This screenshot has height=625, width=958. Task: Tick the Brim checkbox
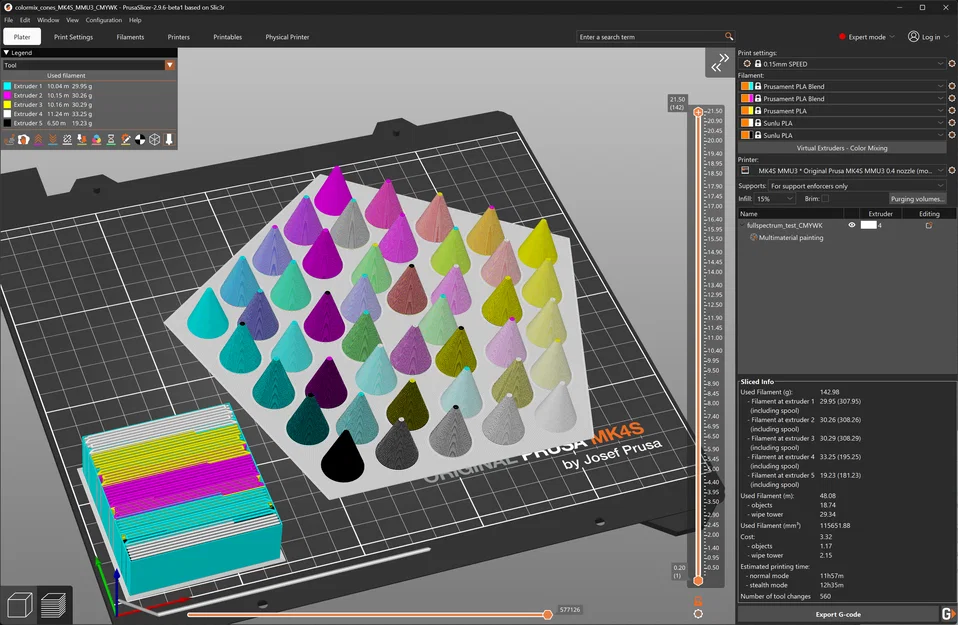pyautogui.click(x=825, y=199)
